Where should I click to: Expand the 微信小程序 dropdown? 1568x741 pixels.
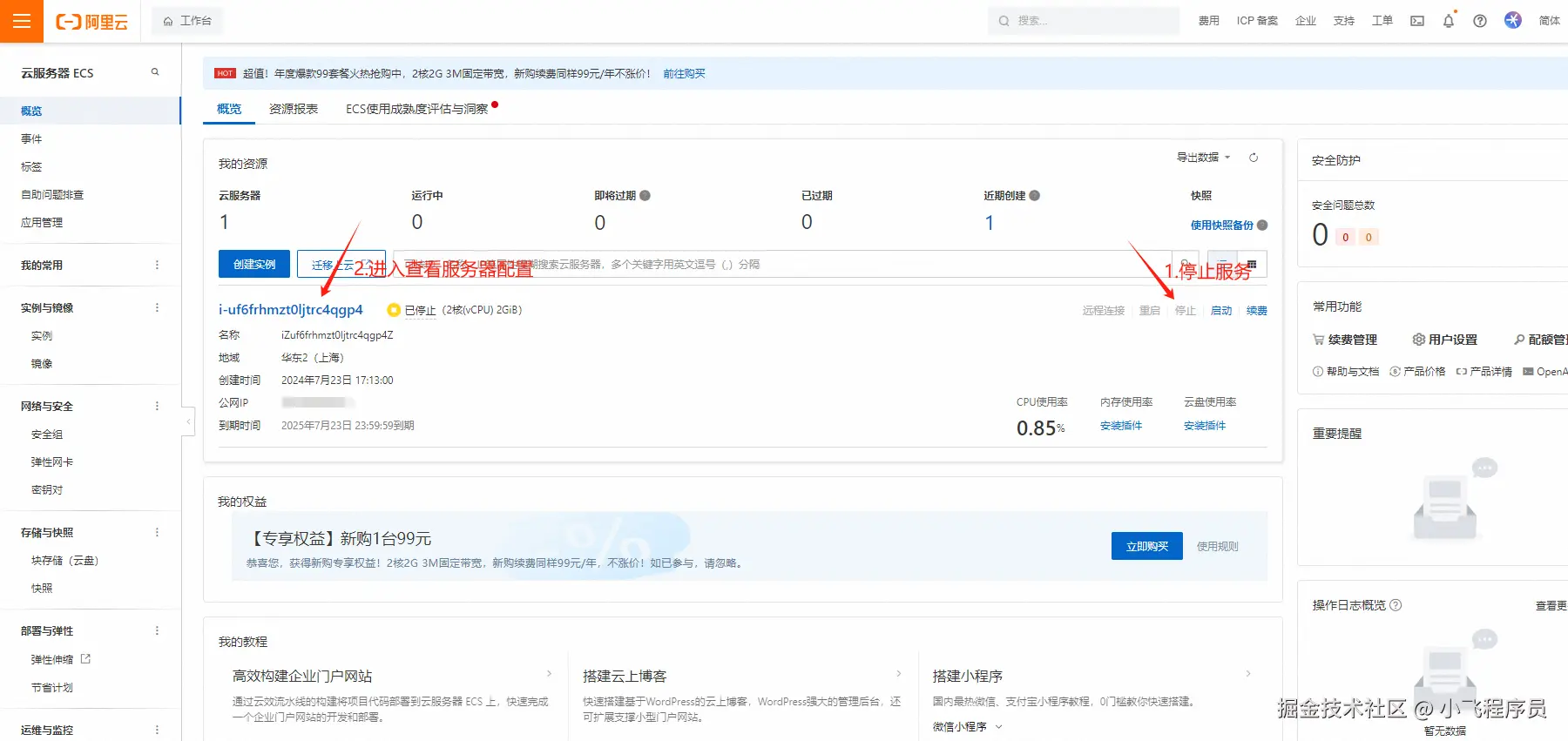pos(967,726)
